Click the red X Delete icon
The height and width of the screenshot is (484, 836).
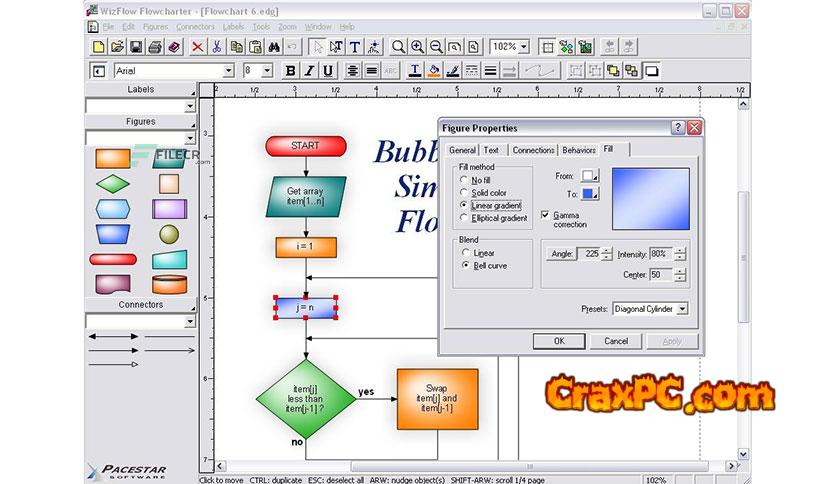click(x=197, y=47)
